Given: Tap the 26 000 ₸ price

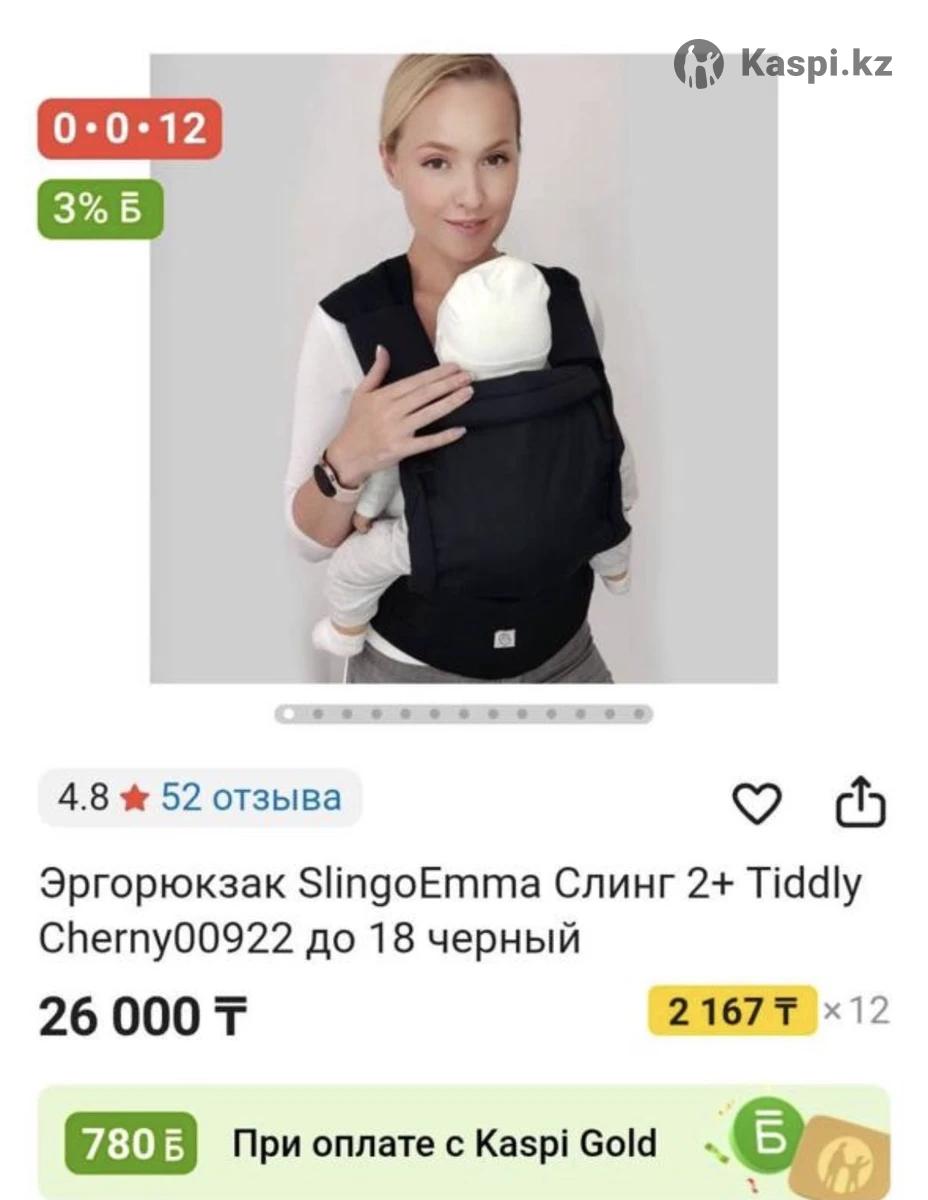Looking at the screenshot, I should pyautogui.click(x=143, y=1017).
